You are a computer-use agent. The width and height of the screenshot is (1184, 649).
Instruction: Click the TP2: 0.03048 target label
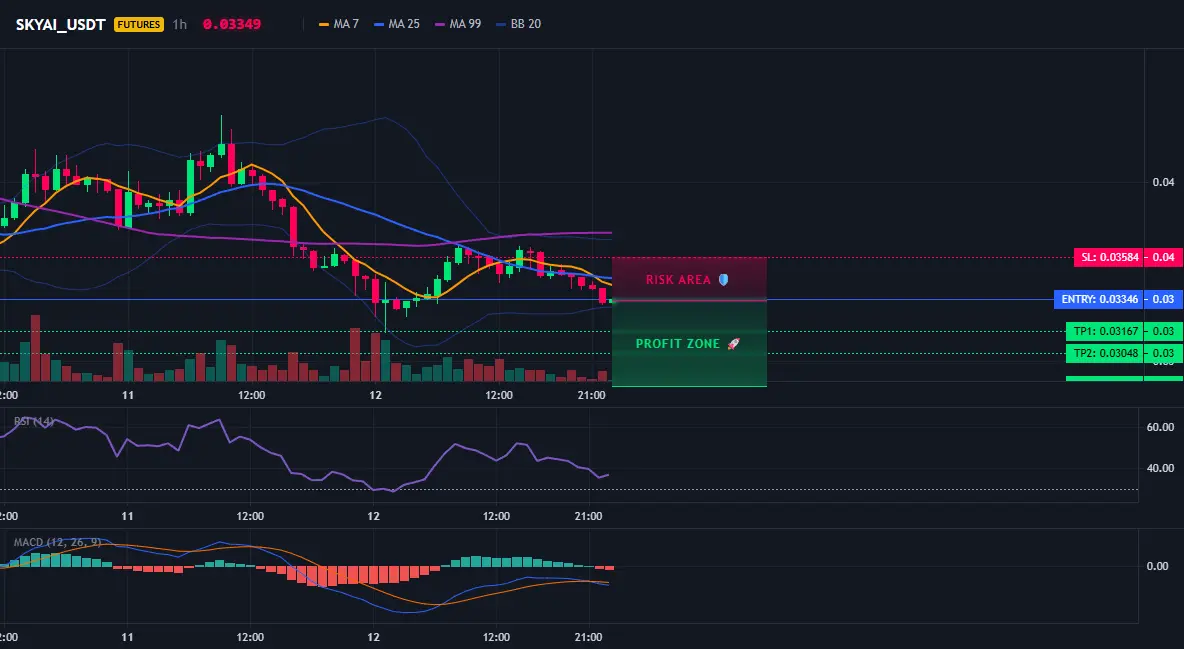point(1104,353)
